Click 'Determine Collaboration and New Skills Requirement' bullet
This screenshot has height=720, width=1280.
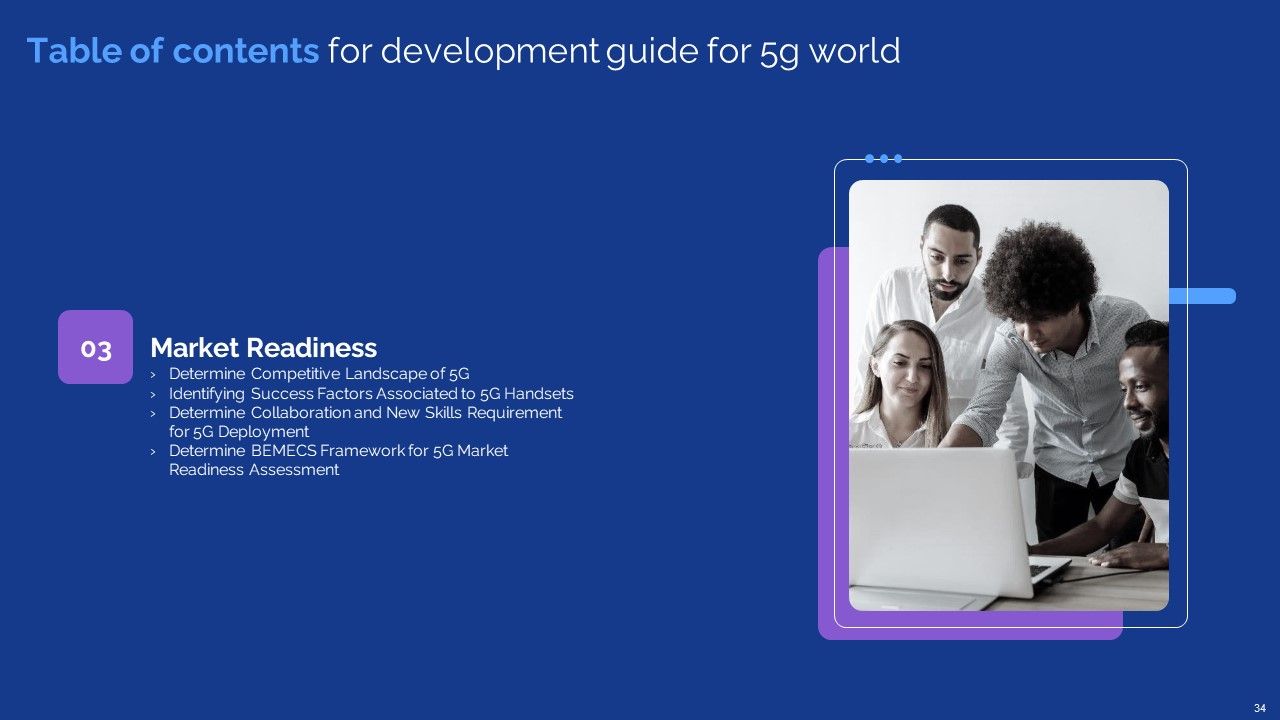(x=365, y=422)
